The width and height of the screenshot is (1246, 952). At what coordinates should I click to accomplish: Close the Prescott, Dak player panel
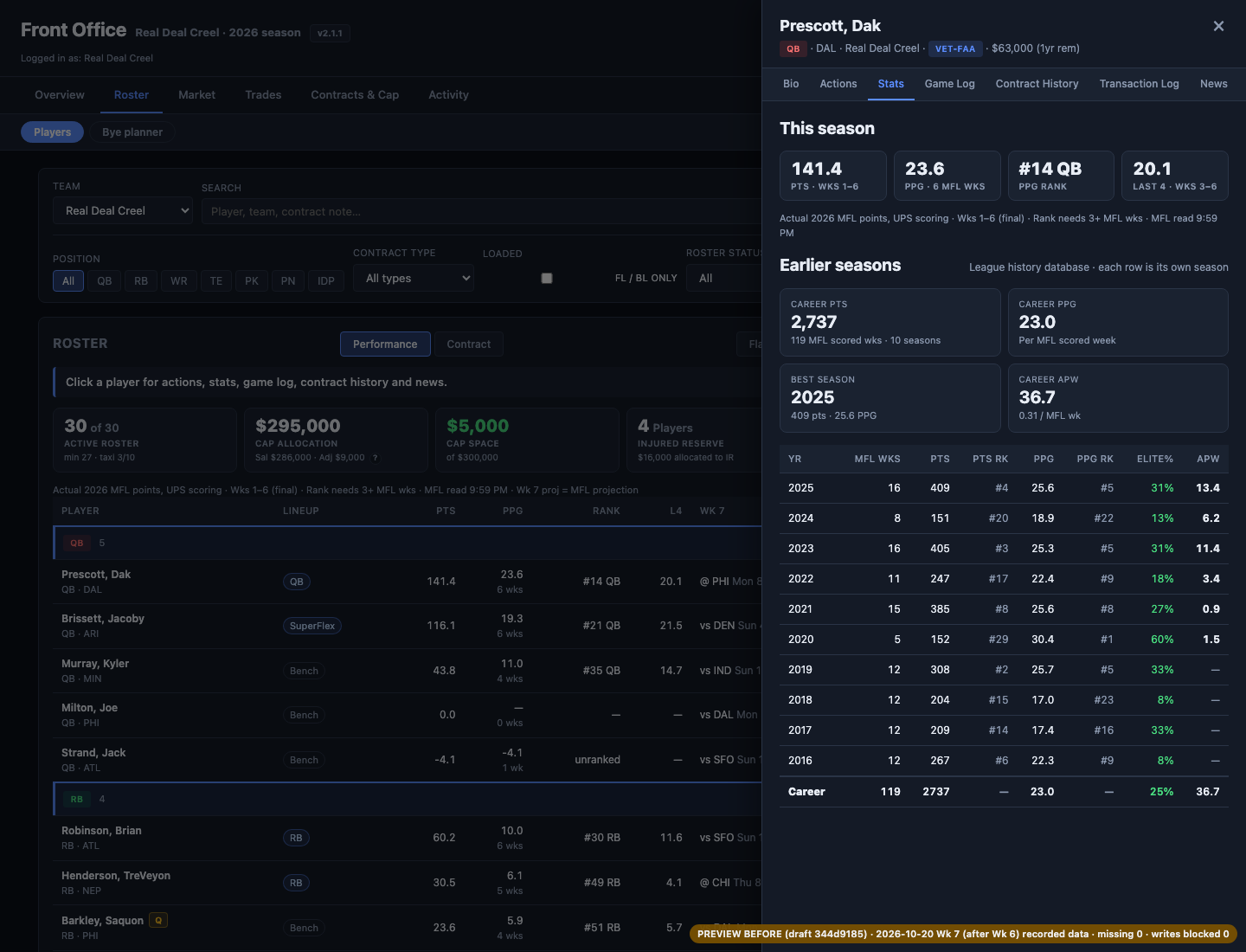point(1218,26)
